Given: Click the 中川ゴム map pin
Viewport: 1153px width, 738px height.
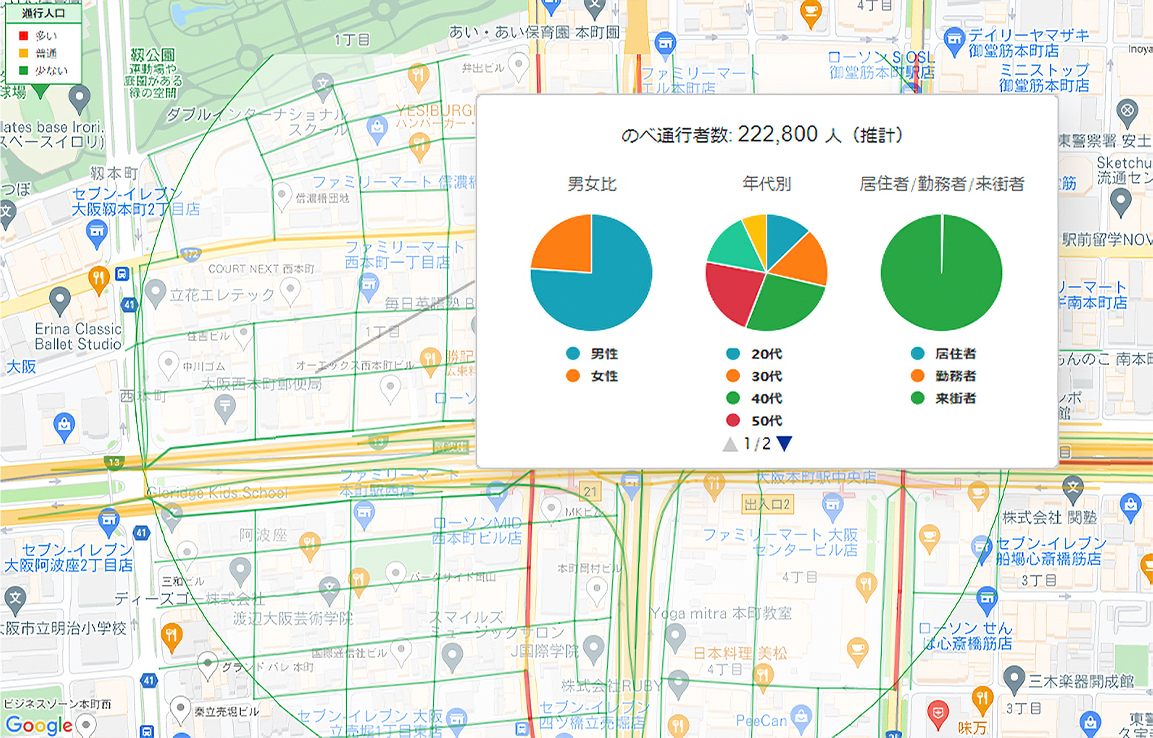Looking at the screenshot, I should point(169,364).
